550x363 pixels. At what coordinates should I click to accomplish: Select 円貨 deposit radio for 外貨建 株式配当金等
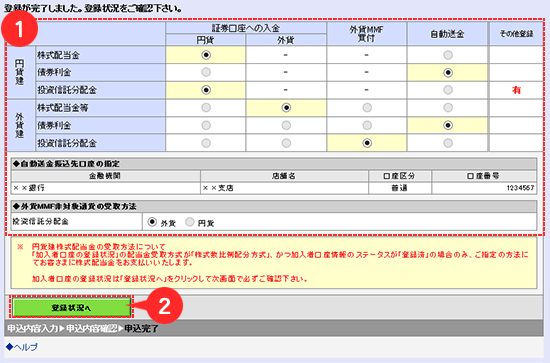[x=206, y=108]
